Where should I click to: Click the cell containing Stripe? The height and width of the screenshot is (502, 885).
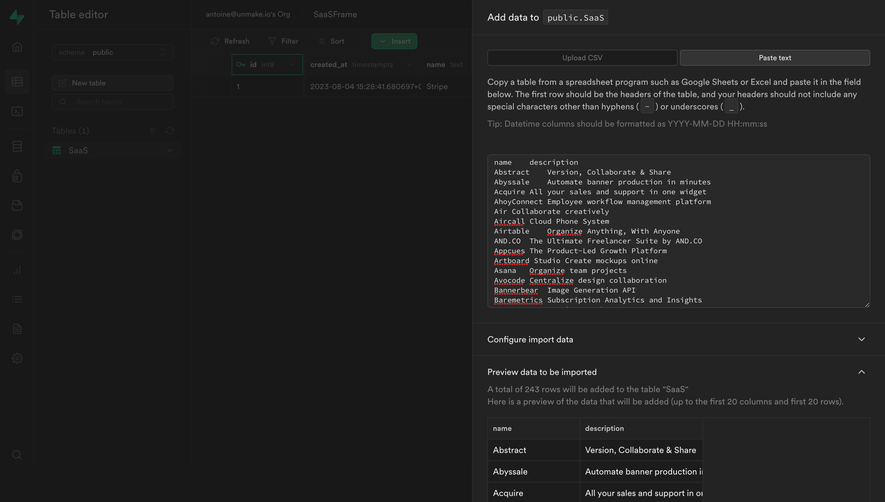(x=444, y=86)
